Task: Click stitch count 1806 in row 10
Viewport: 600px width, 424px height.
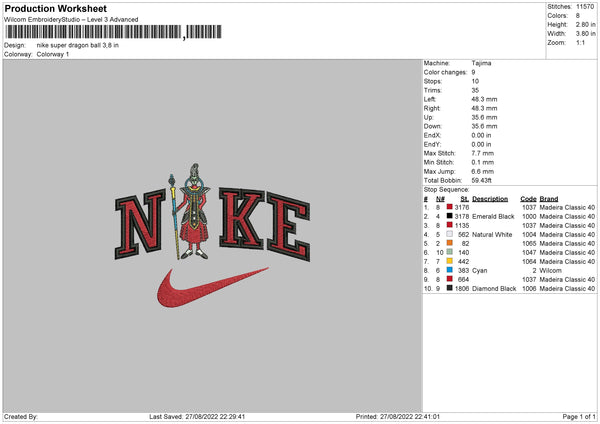Action: pyautogui.click(x=462, y=289)
